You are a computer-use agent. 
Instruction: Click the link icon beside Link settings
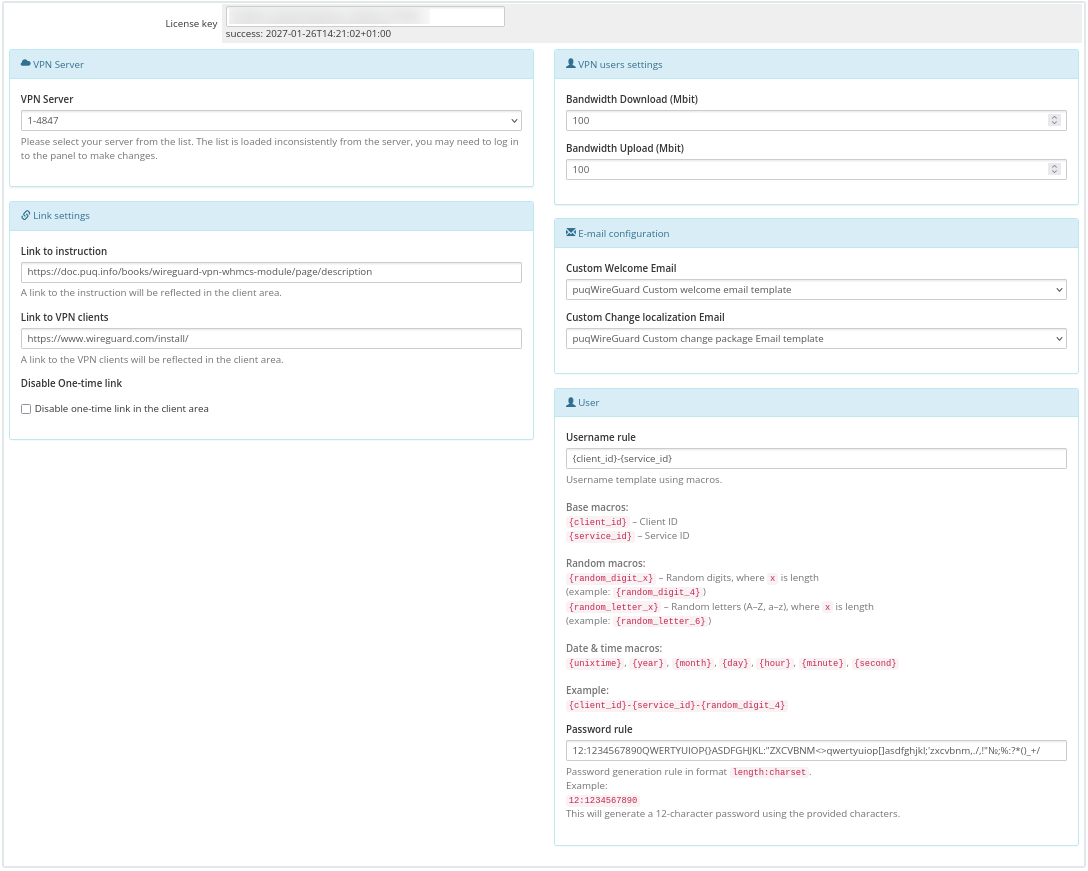click(25, 215)
